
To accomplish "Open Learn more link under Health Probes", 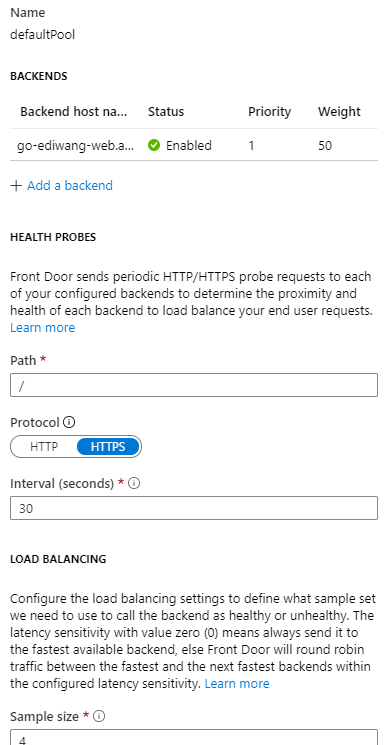I will coord(42,328).
